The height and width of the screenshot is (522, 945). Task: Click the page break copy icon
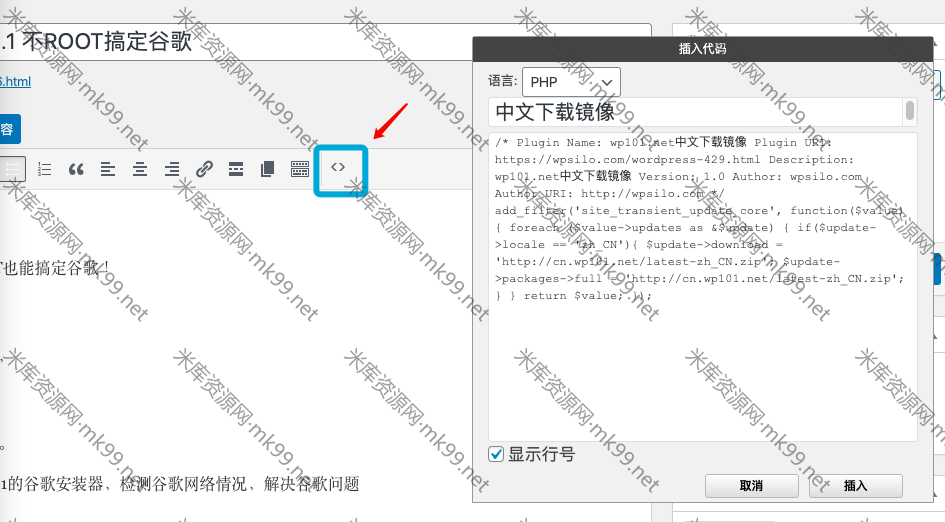point(268,169)
